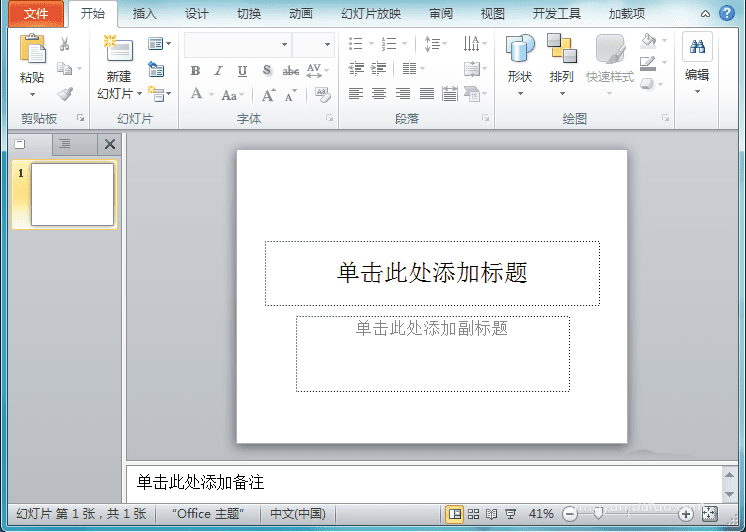The height and width of the screenshot is (532, 746).
Task: Switch to Slide Sorter view
Action: 473,514
